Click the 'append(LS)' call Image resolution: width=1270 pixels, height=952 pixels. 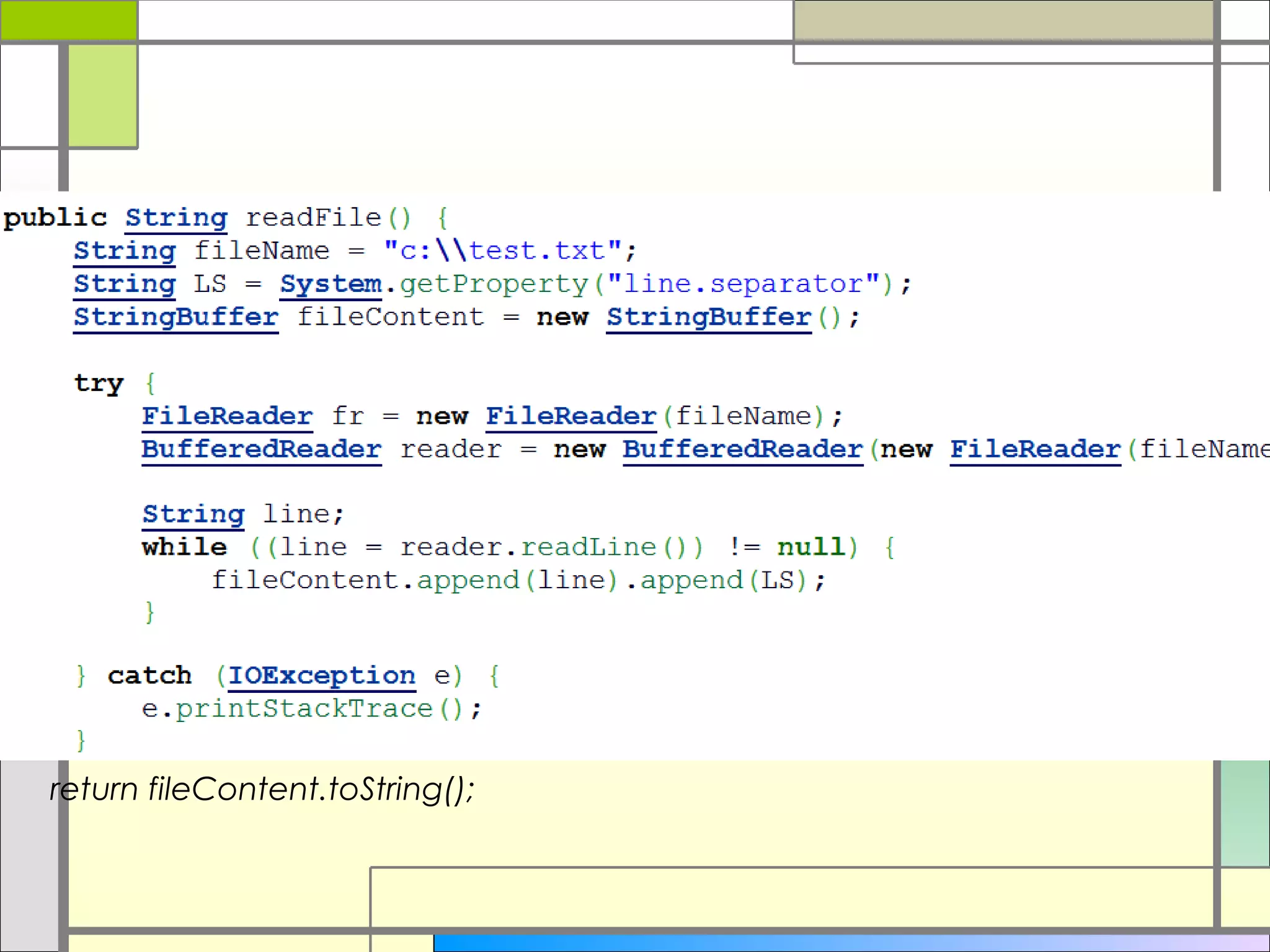[x=724, y=580]
